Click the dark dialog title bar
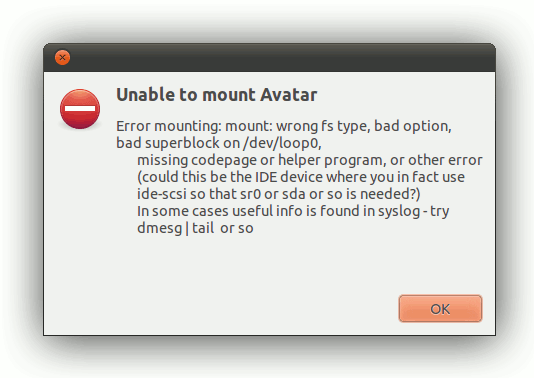This screenshot has height=378, width=534. [269, 57]
